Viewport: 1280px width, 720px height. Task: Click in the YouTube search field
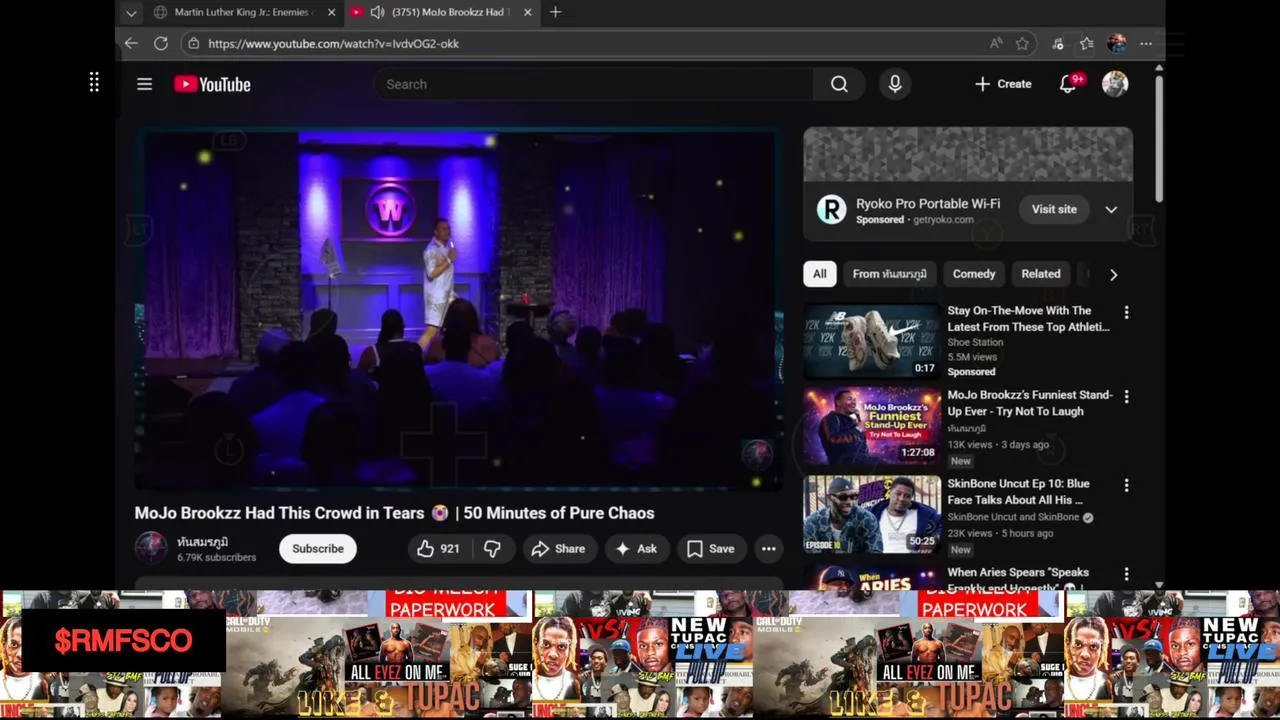point(593,85)
